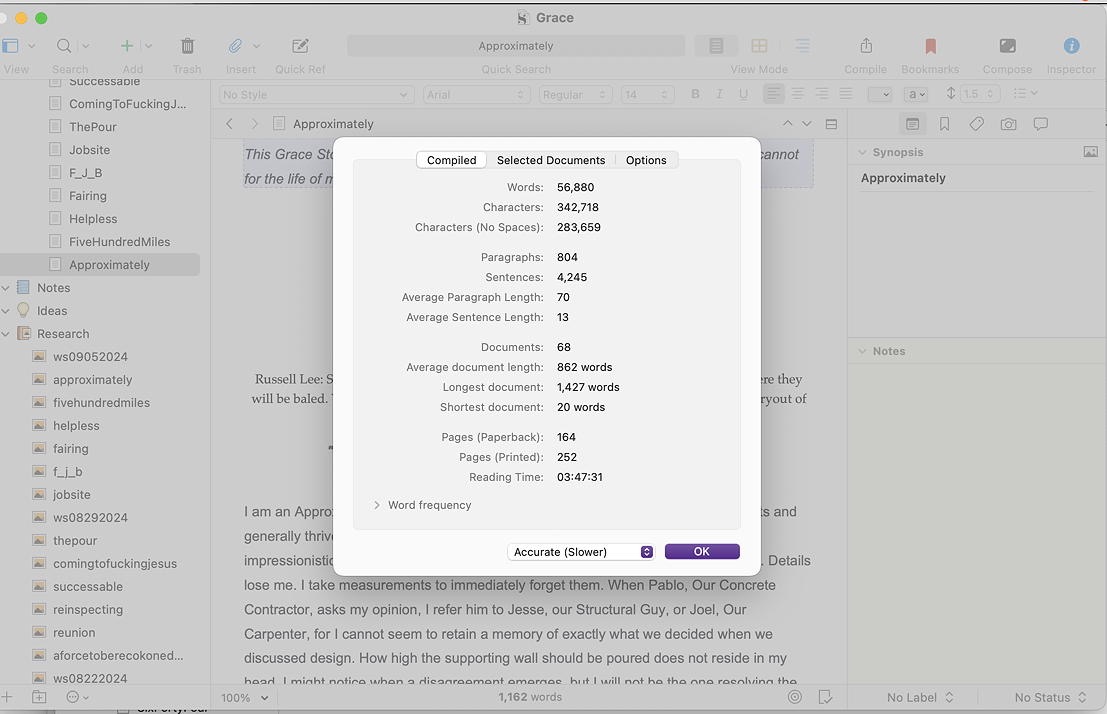
Task: Open the Ideas folder
Action: point(52,311)
